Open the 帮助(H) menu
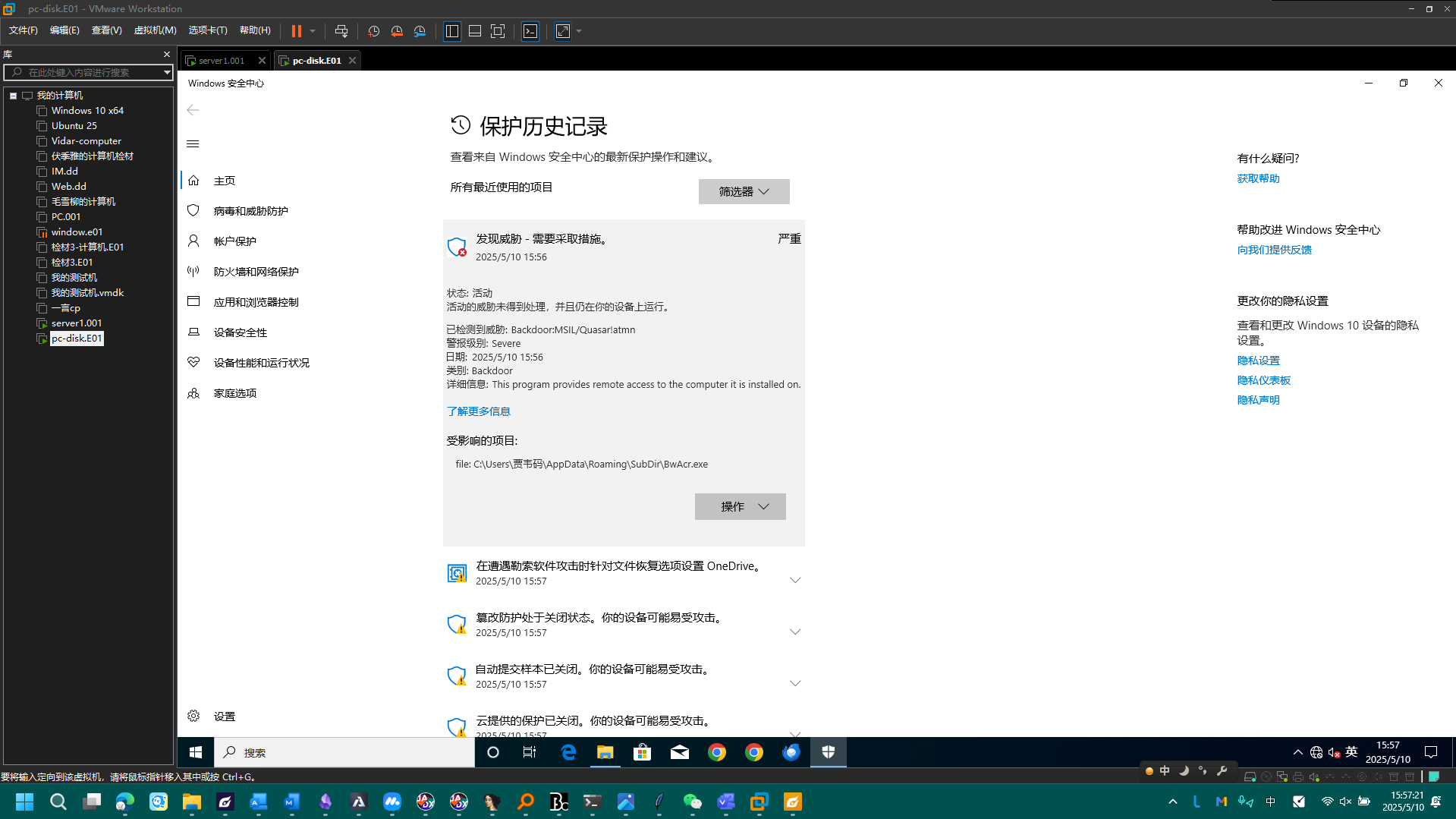The height and width of the screenshot is (819, 1456). coord(255,30)
